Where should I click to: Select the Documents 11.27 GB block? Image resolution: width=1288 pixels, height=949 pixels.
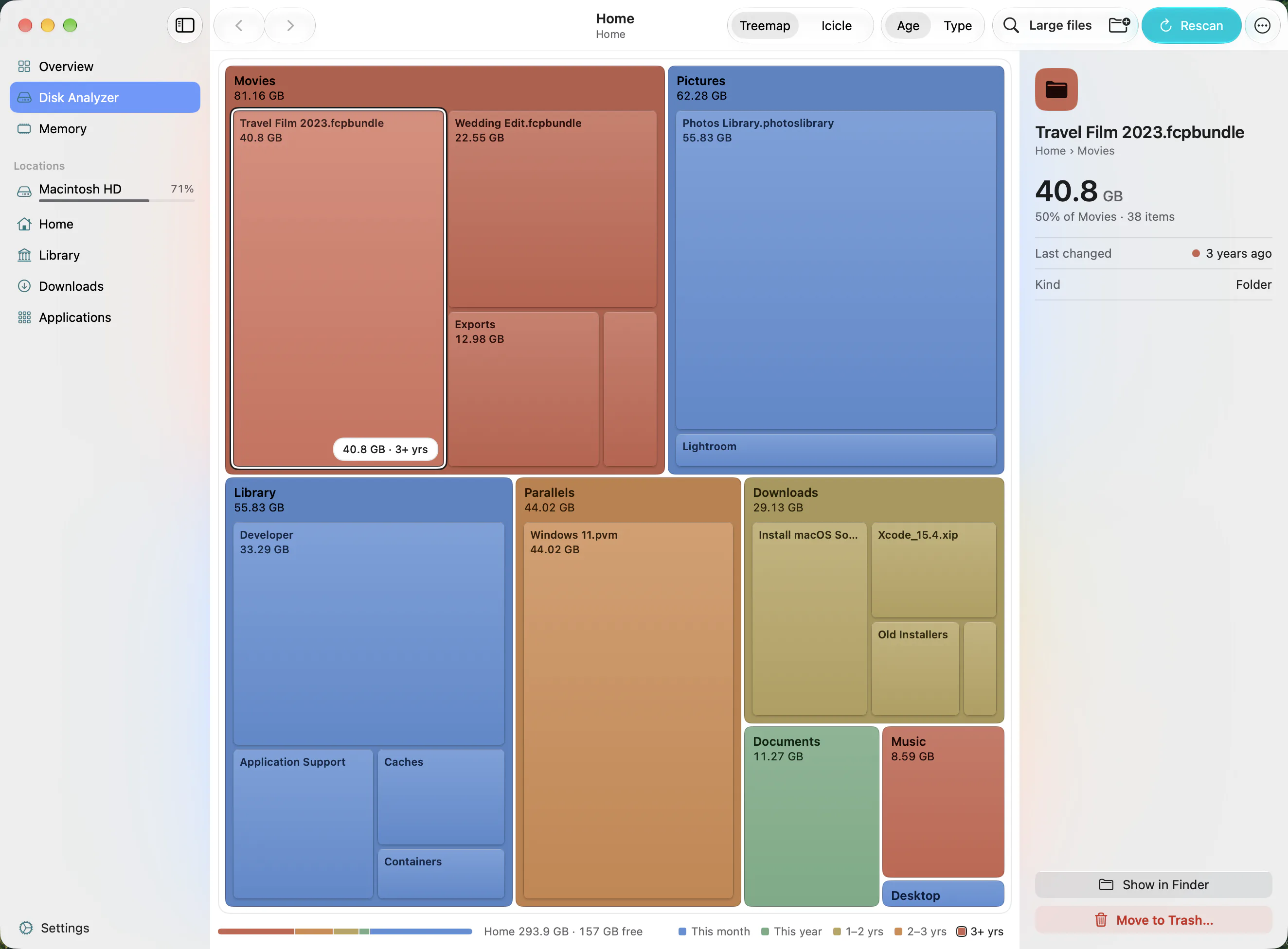[811, 816]
